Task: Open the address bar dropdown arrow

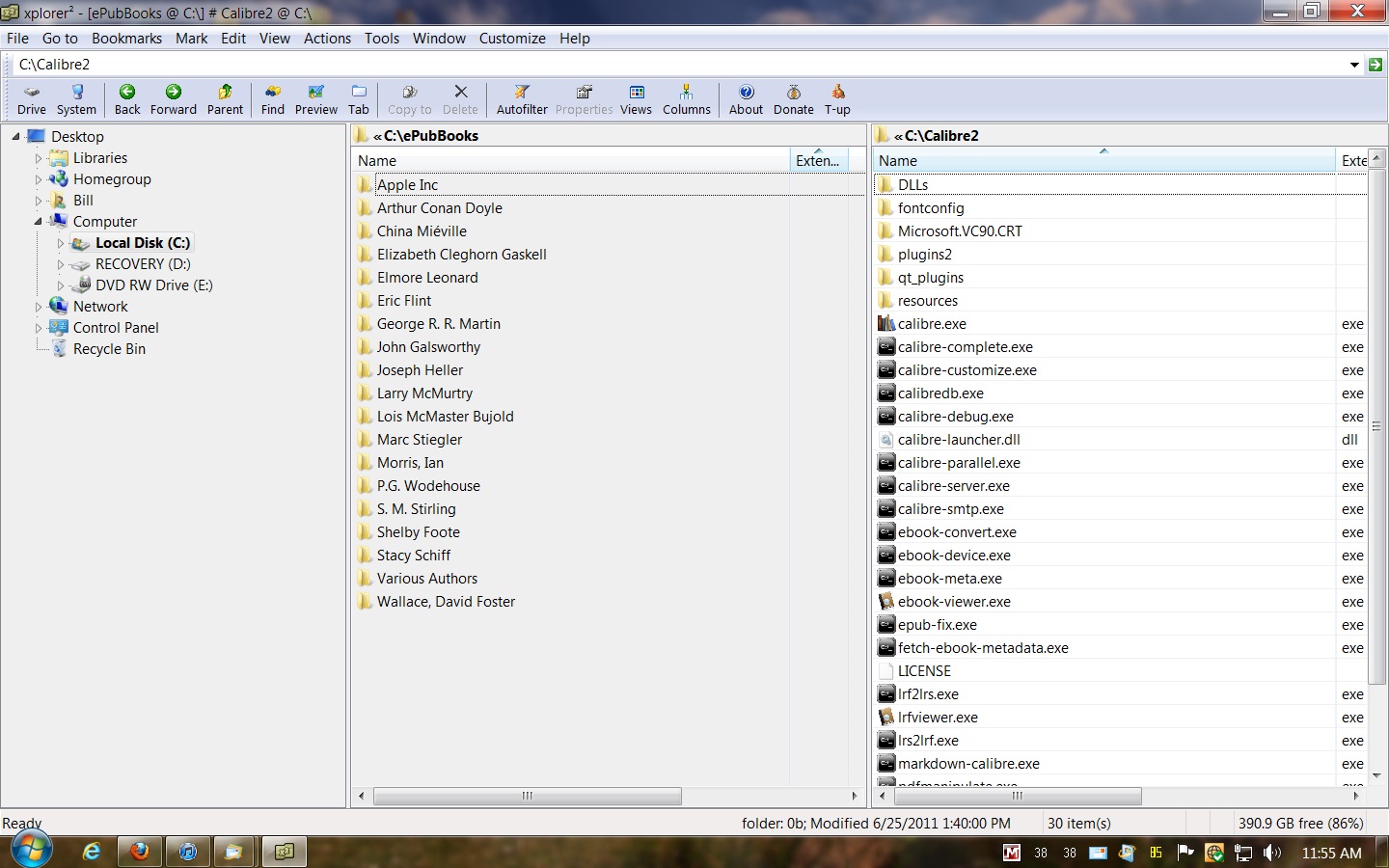Action: point(1354,65)
